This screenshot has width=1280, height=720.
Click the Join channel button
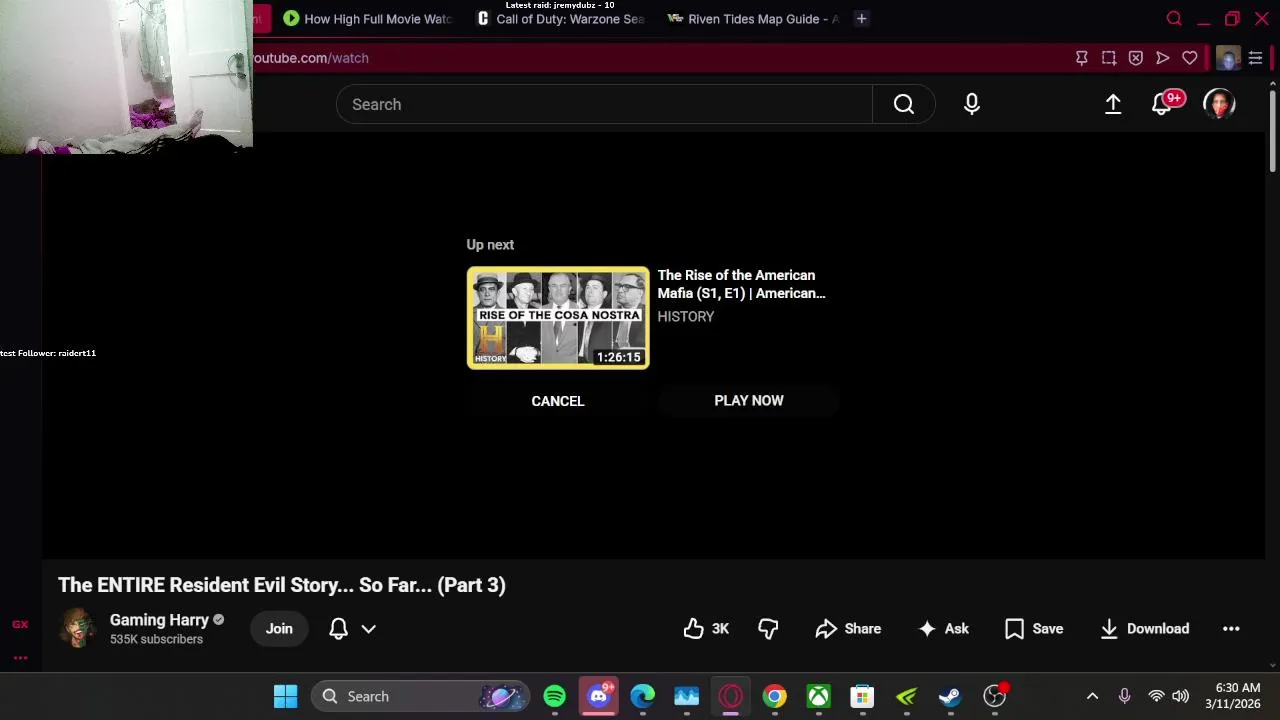pyautogui.click(x=279, y=629)
